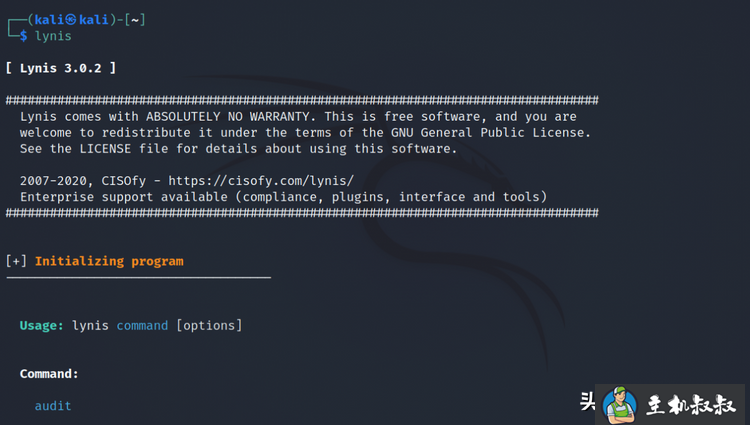Click the '[ Lynis 3.0.2 ]' version banner
The width and height of the screenshot is (750, 425).
61,68
